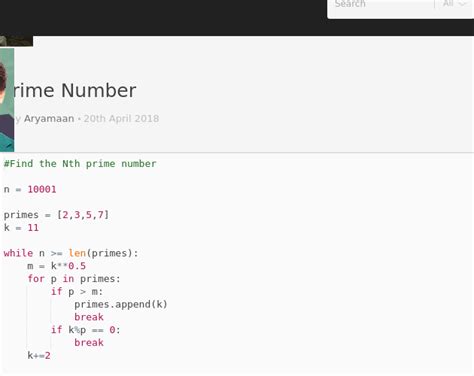Click the primes.append(k) line
474x376 pixels.
click(121, 304)
